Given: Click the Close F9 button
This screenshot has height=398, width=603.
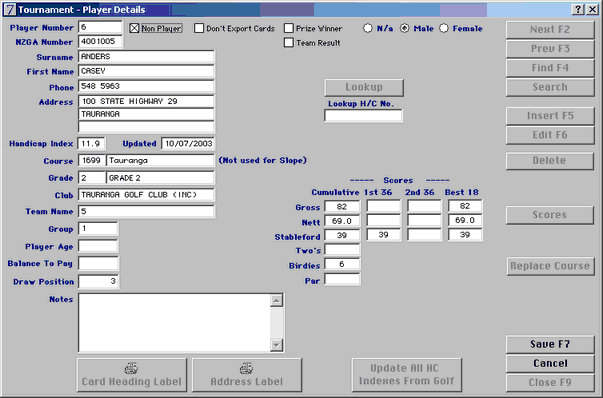Looking at the screenshot, I should click(550, 383).
